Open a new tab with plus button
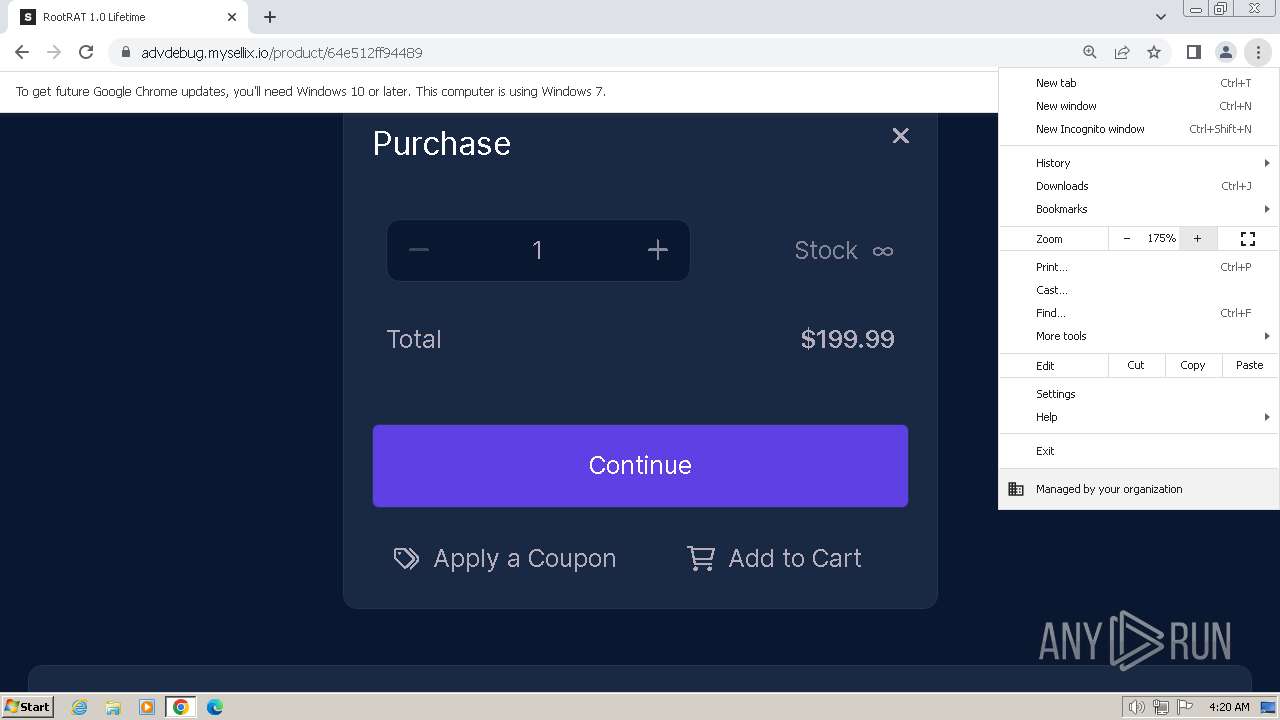Image resolution: width=1280 pixels, height=720 pixels. [x=270, y=17]
